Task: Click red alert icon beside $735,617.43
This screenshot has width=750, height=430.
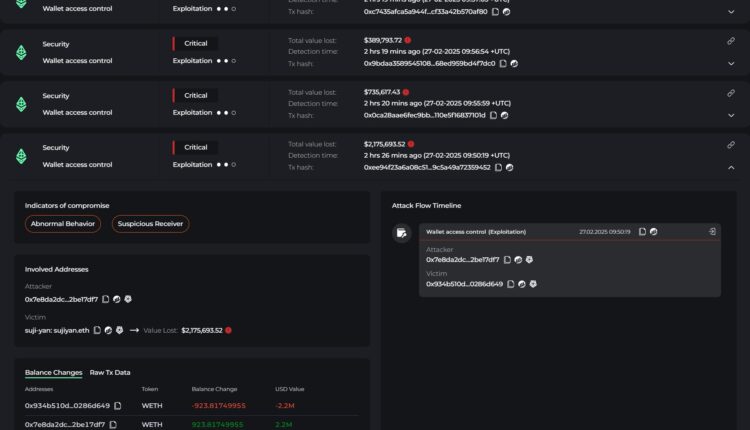Action: click(406, 92)
